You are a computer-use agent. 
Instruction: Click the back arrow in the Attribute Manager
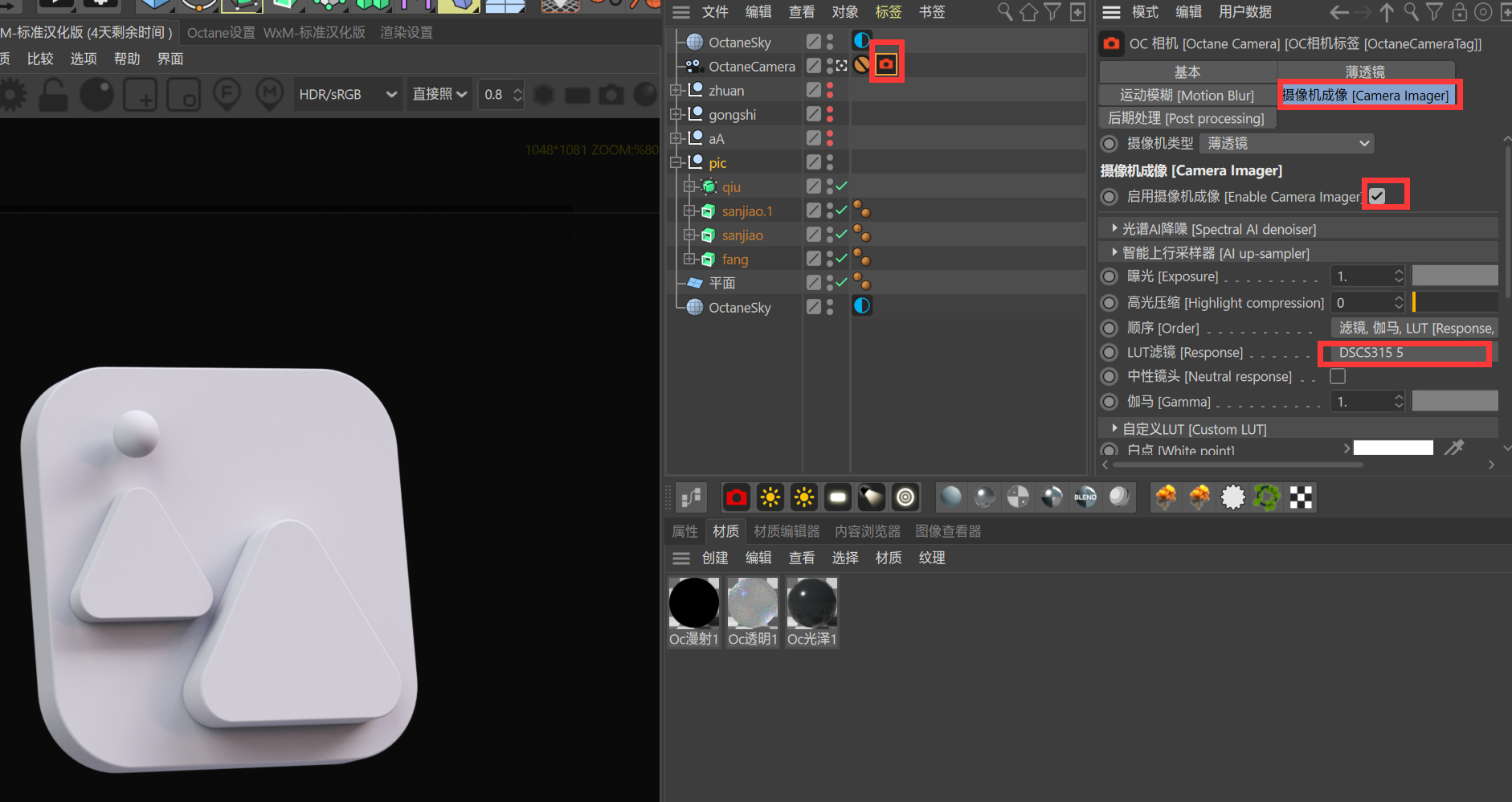[1339, 12]
